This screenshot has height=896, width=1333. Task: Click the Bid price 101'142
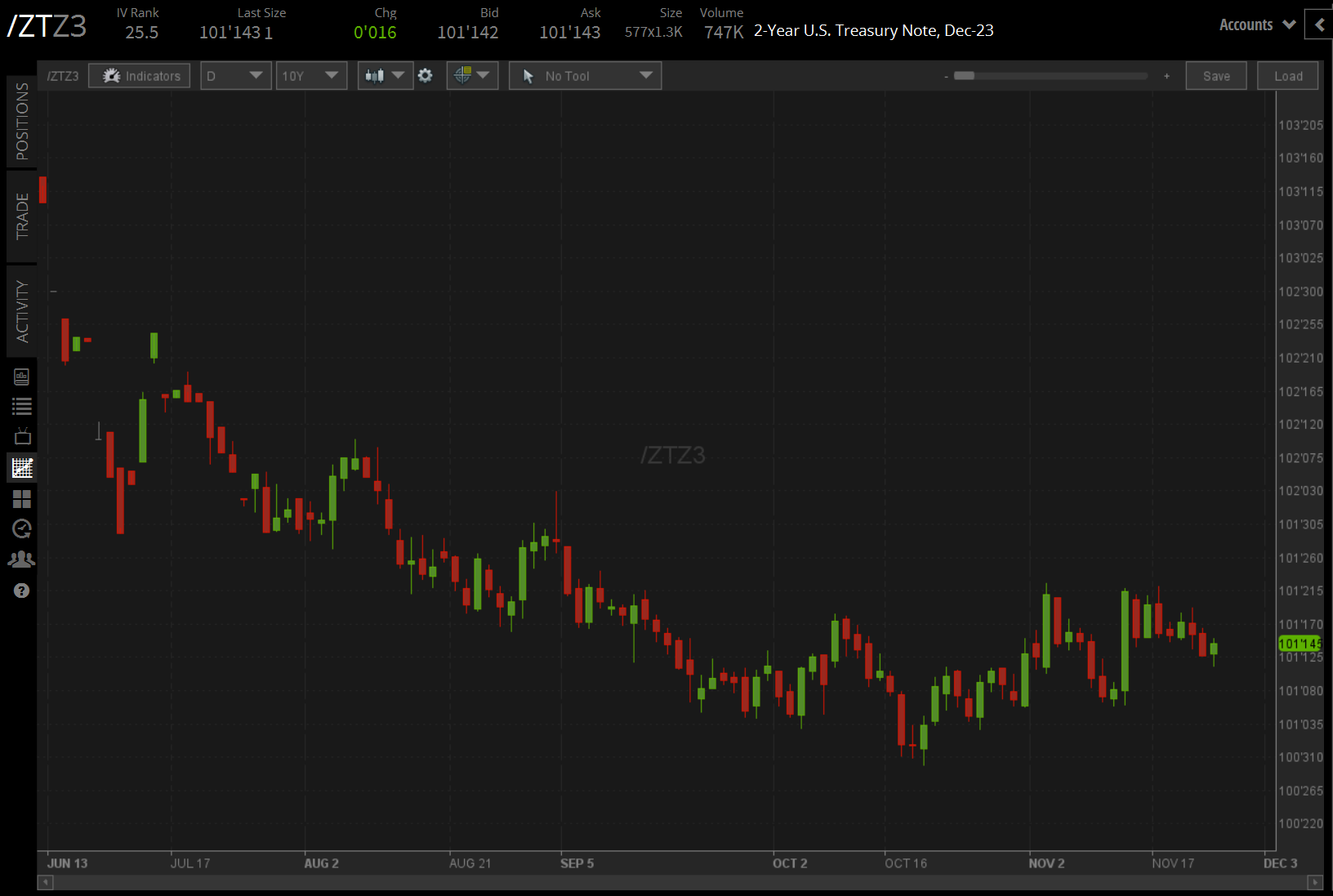[x=468, y=33]
